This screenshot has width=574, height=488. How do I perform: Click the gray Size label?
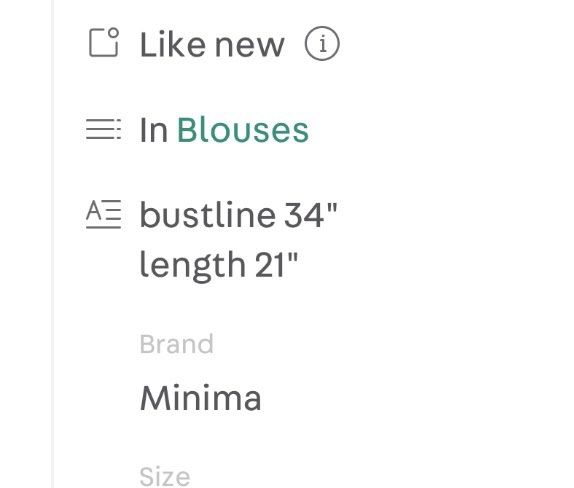pos(165,476)
